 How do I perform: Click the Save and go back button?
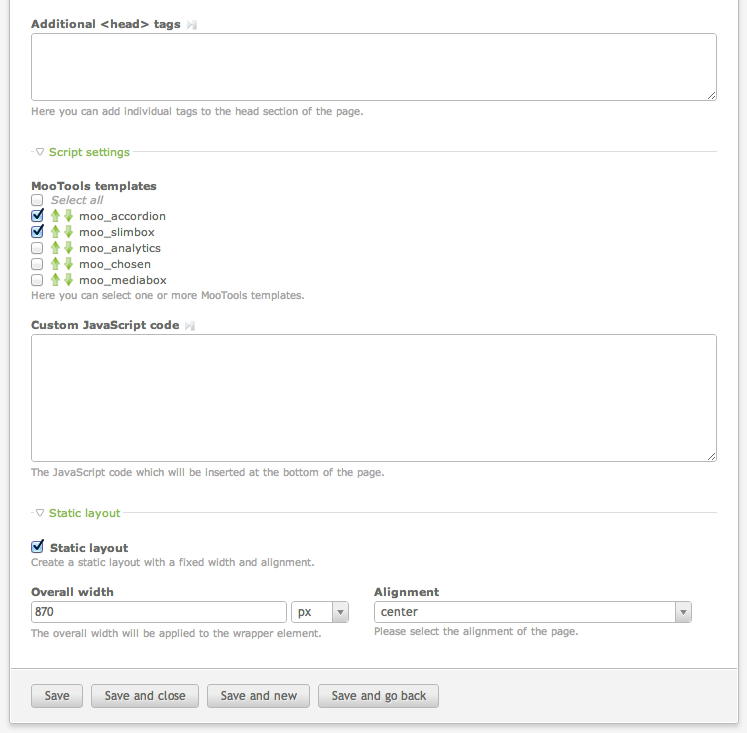pyautogui.click(x=378, y=696)
